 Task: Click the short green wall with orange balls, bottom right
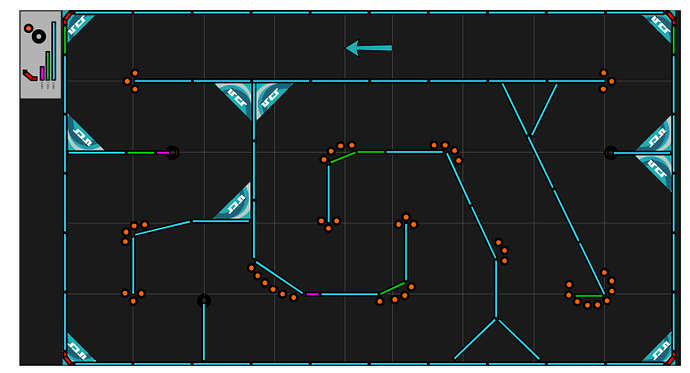pos(589,296)
